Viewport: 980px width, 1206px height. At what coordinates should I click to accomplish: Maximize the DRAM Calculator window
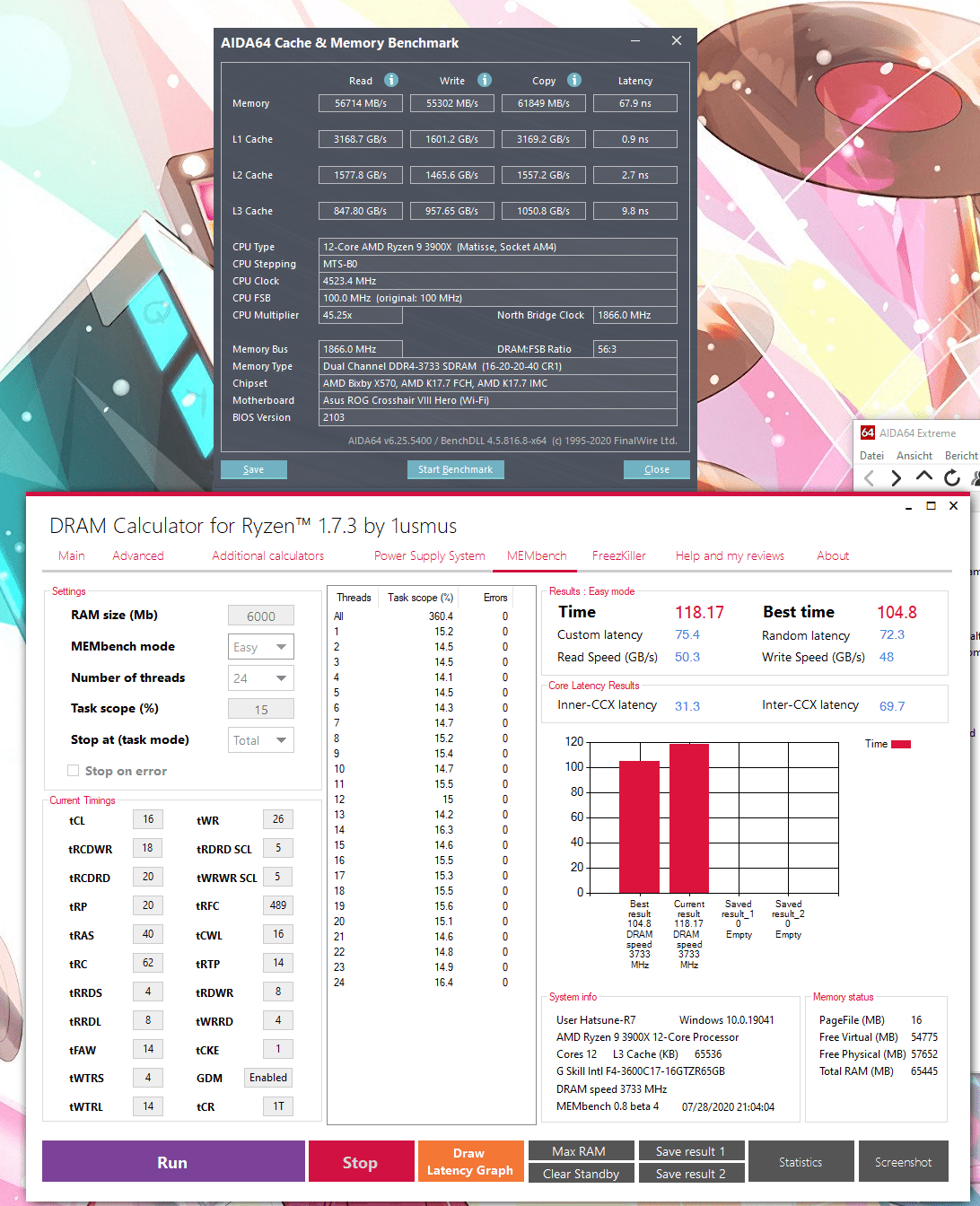click(931, 506)
